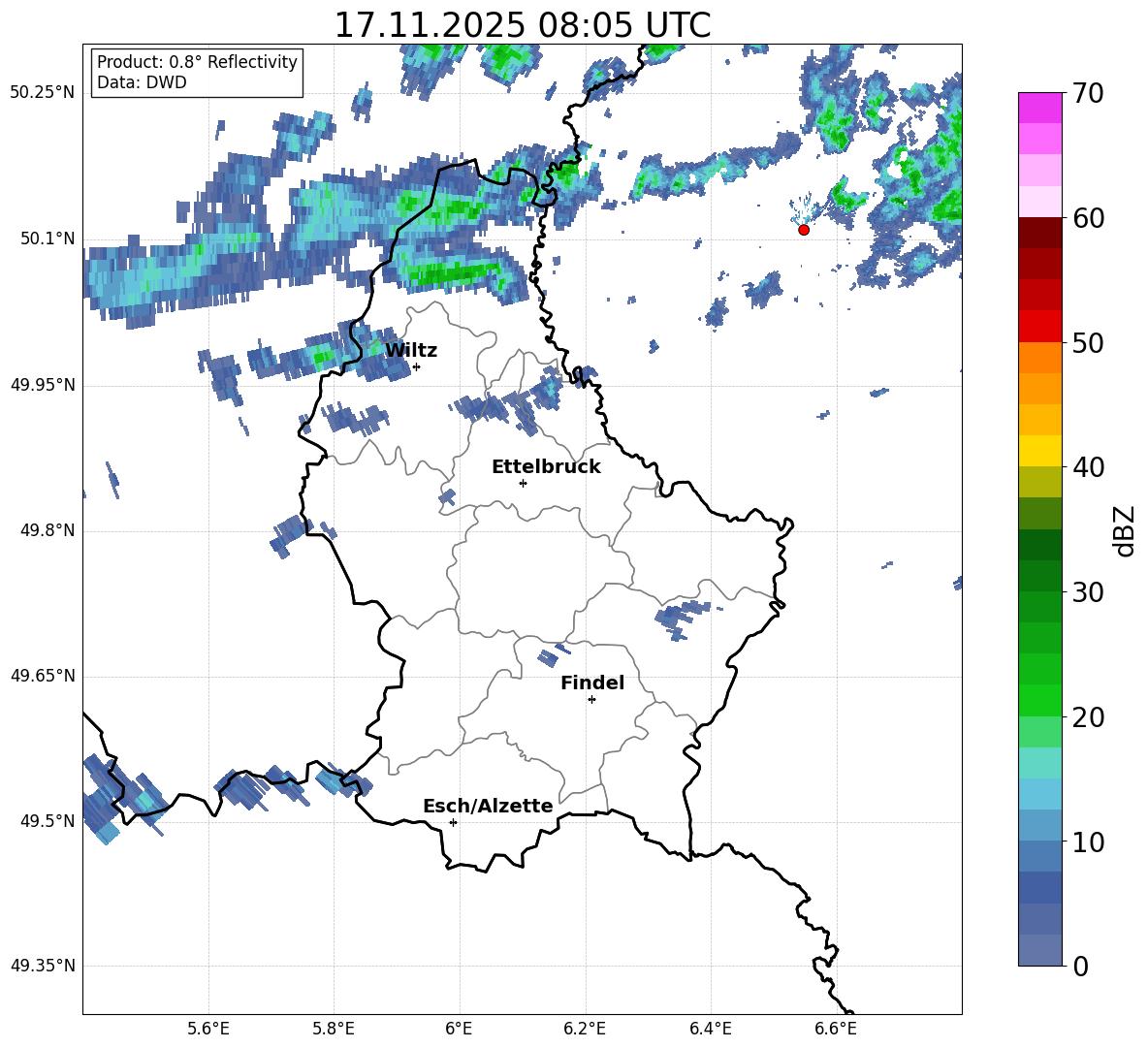The height and width of the screenshot is (1048, 1148).
Task: Click the 6.6°E longitude label
Action: (836, 1029)
